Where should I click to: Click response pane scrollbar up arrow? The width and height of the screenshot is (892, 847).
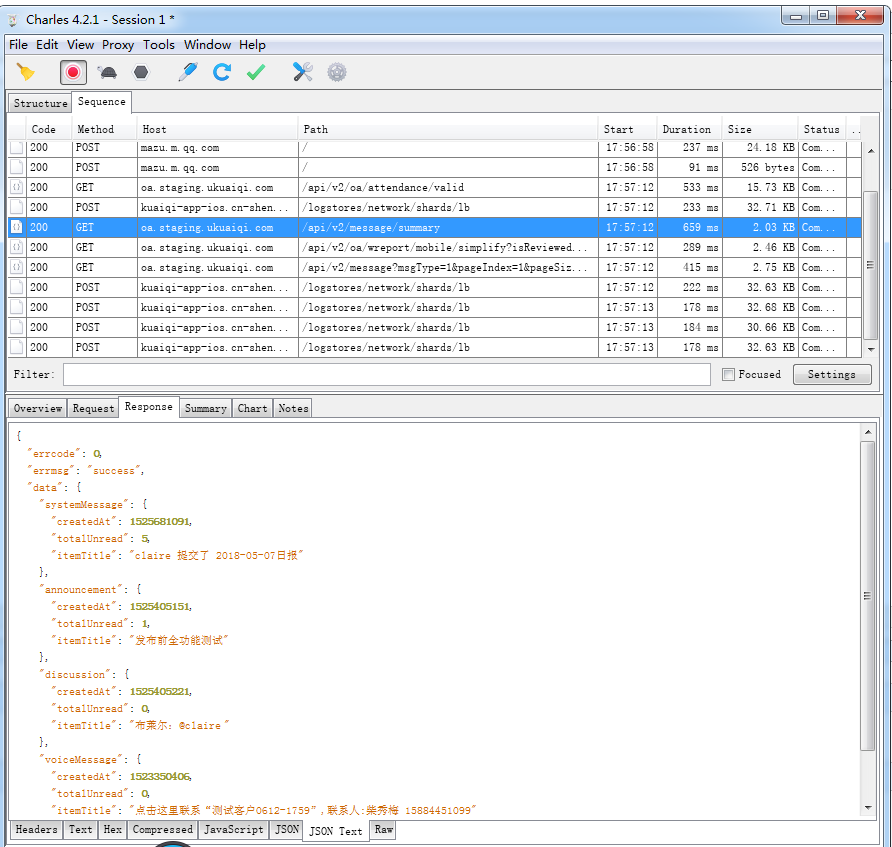(868, 432)
